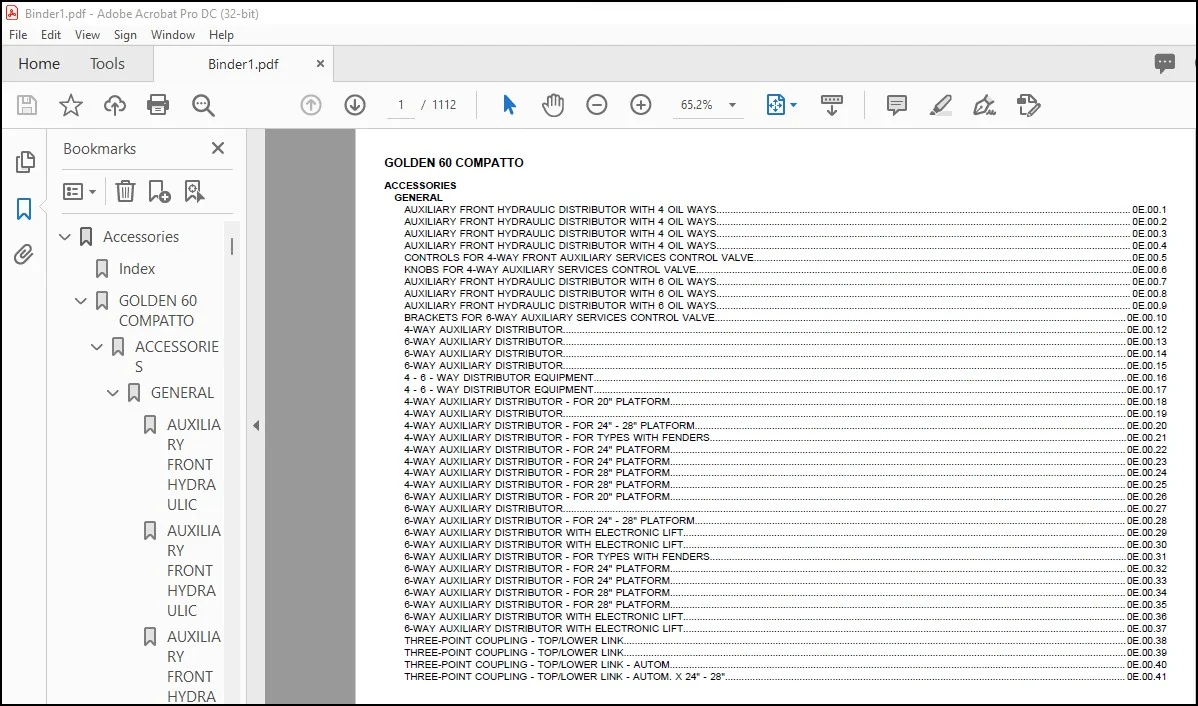Image resolution: width=1198 pixels, height=706 pixels.
Task: Collapse the GENERAL bookmark node
Action: click(112, 393)
